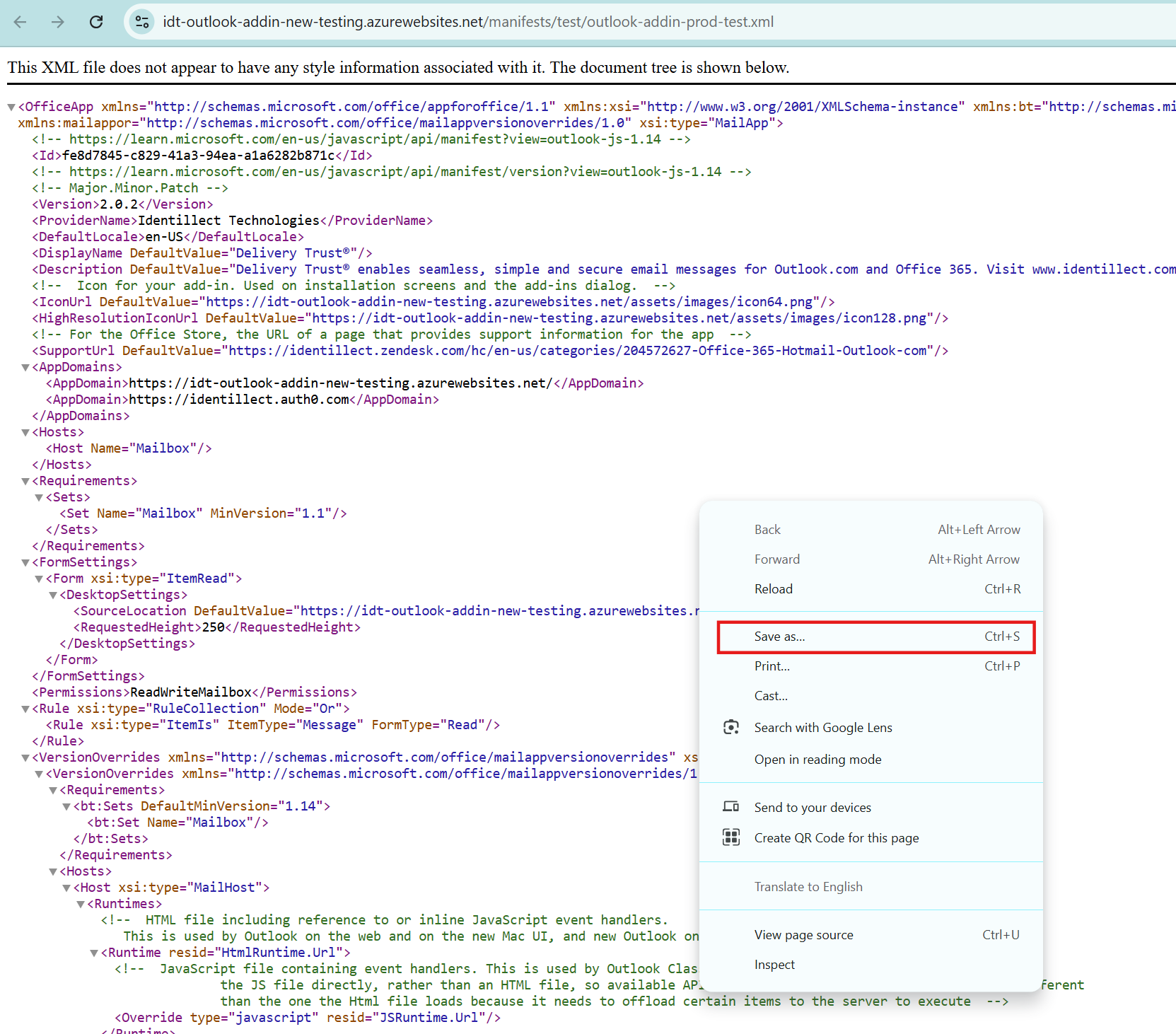Select Print... from context menu
Viewport: 1176px width, 1034px height.
point(871,666)
